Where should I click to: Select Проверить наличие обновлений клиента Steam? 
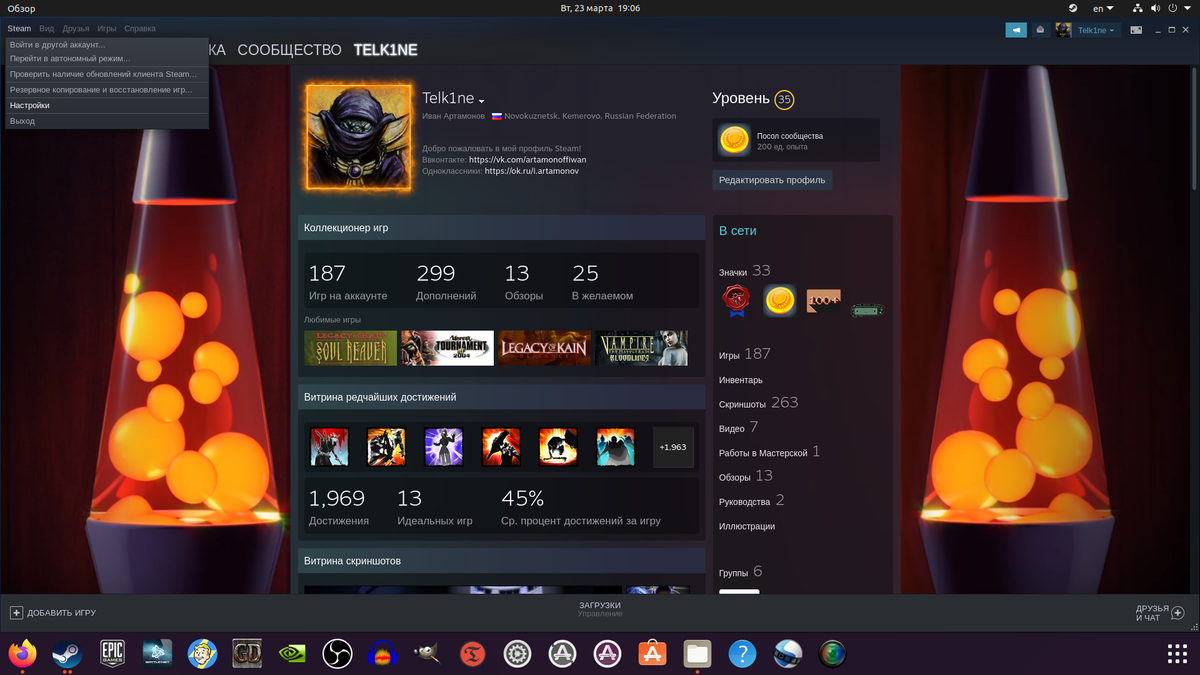click(107, 74)
